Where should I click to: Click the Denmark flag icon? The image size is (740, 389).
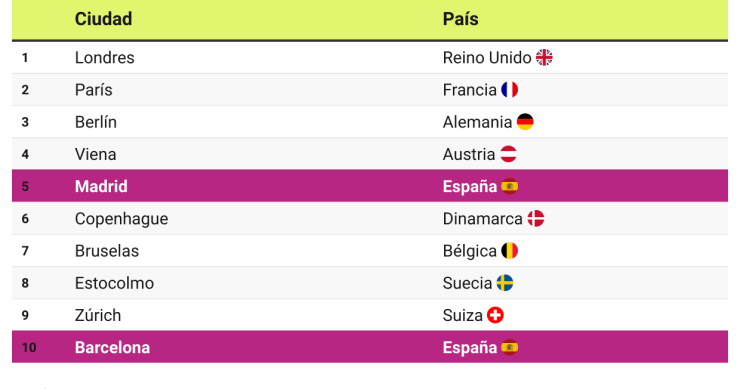coord(536,219)
